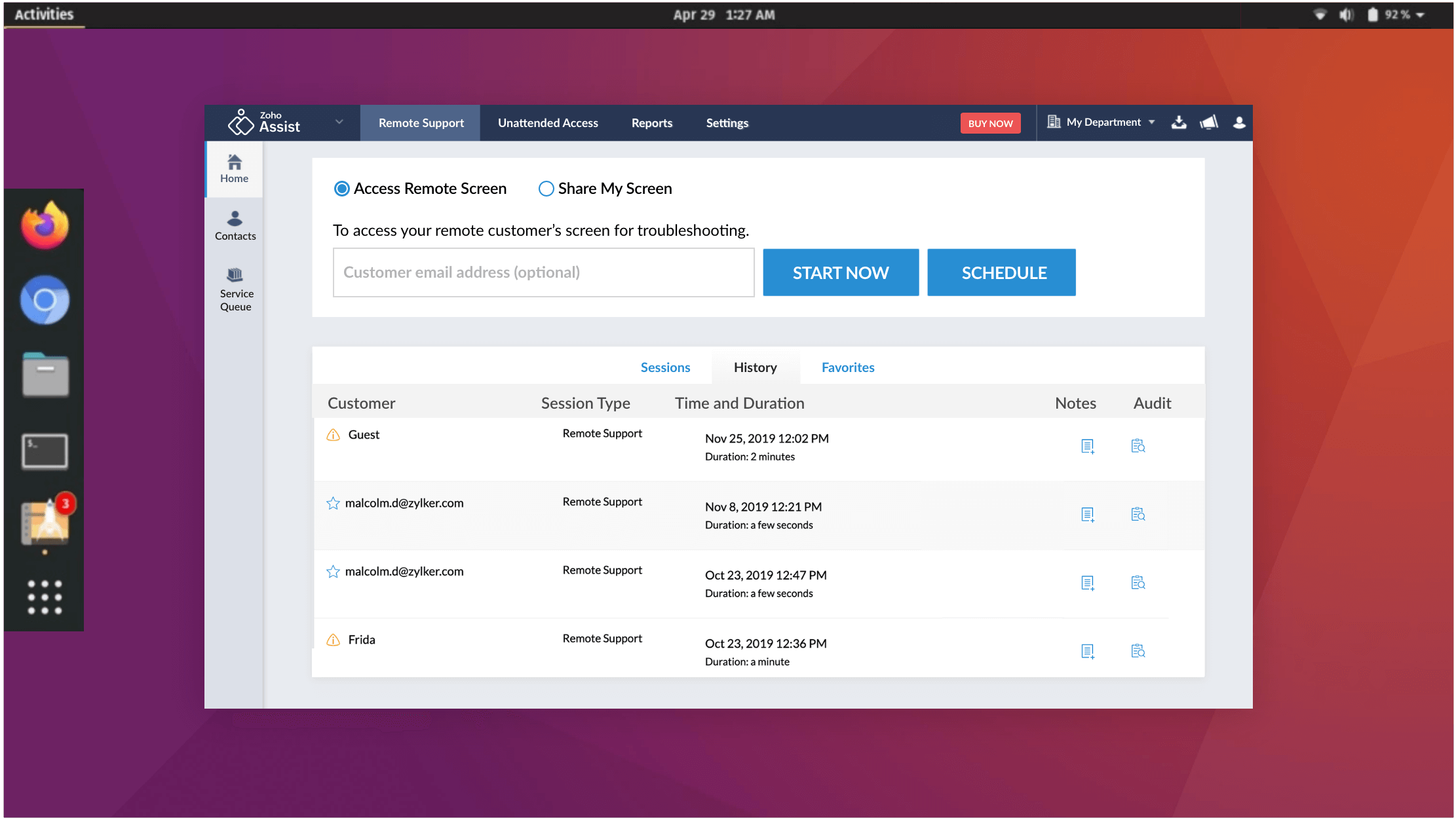Click Notes icon for malcolm.d@zylker.com Nov 8
The image size is (1456, 820).
coord(1088,514)
